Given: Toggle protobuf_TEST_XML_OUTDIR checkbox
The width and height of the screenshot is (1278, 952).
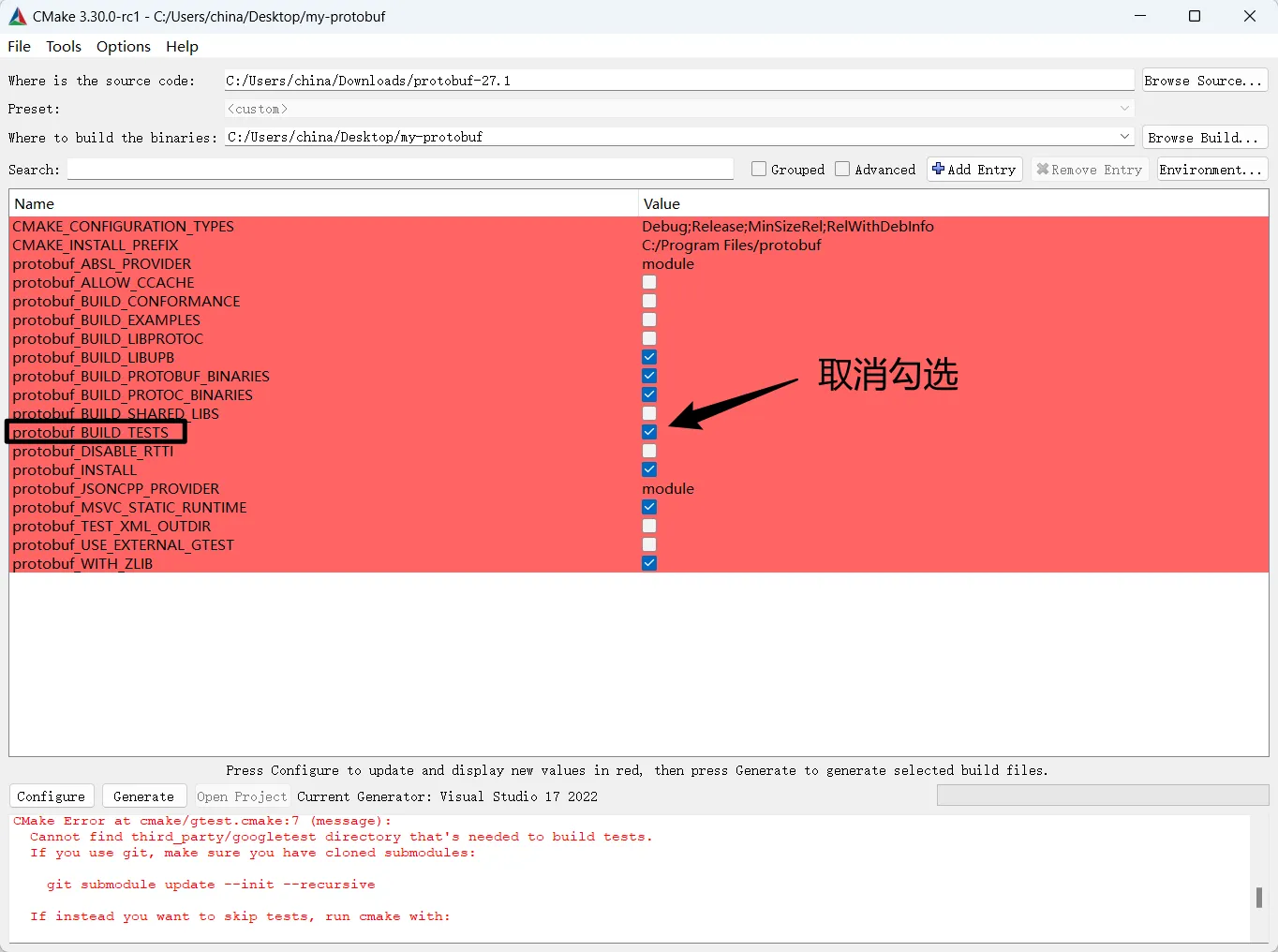Looking at the screenshot, I should [649, 526].
